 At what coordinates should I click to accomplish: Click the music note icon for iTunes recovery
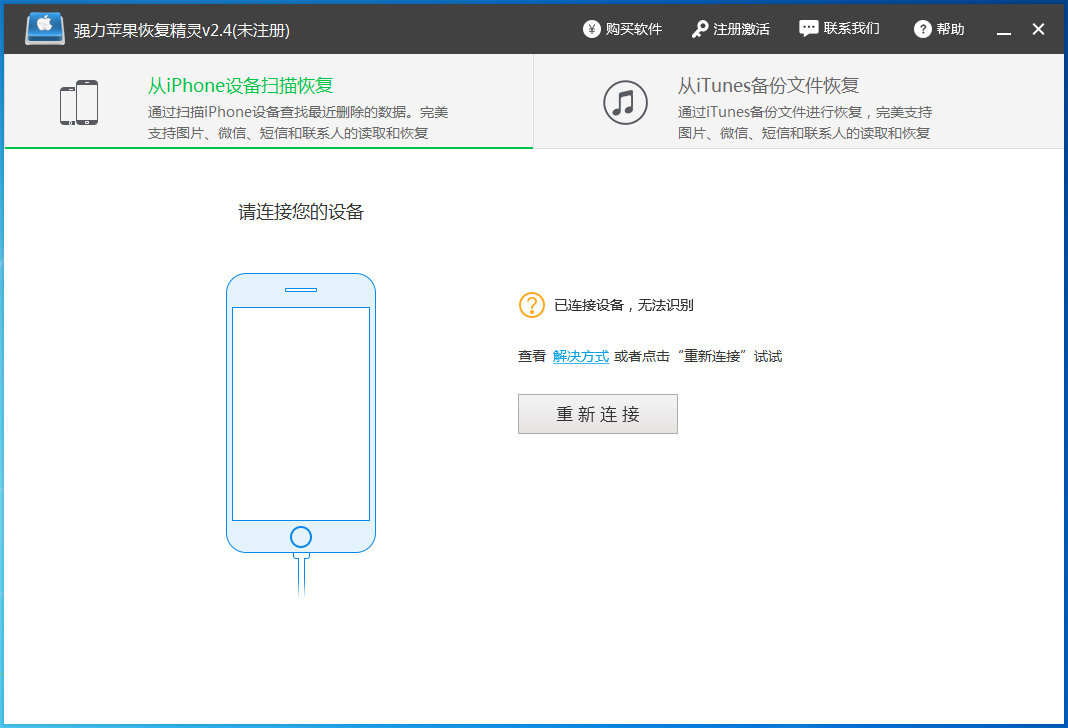pos(625,101)
